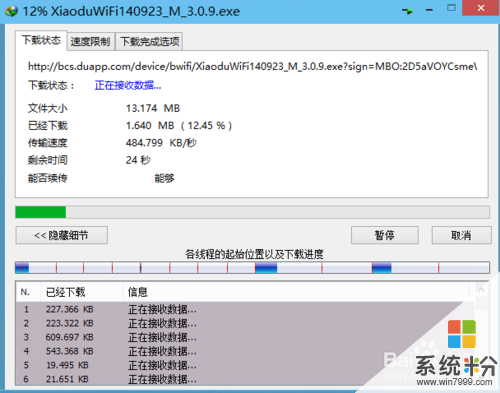This screenshot has height=393, width=500.
Task: Click the 传输速度 label
Action: coord(48,143)
